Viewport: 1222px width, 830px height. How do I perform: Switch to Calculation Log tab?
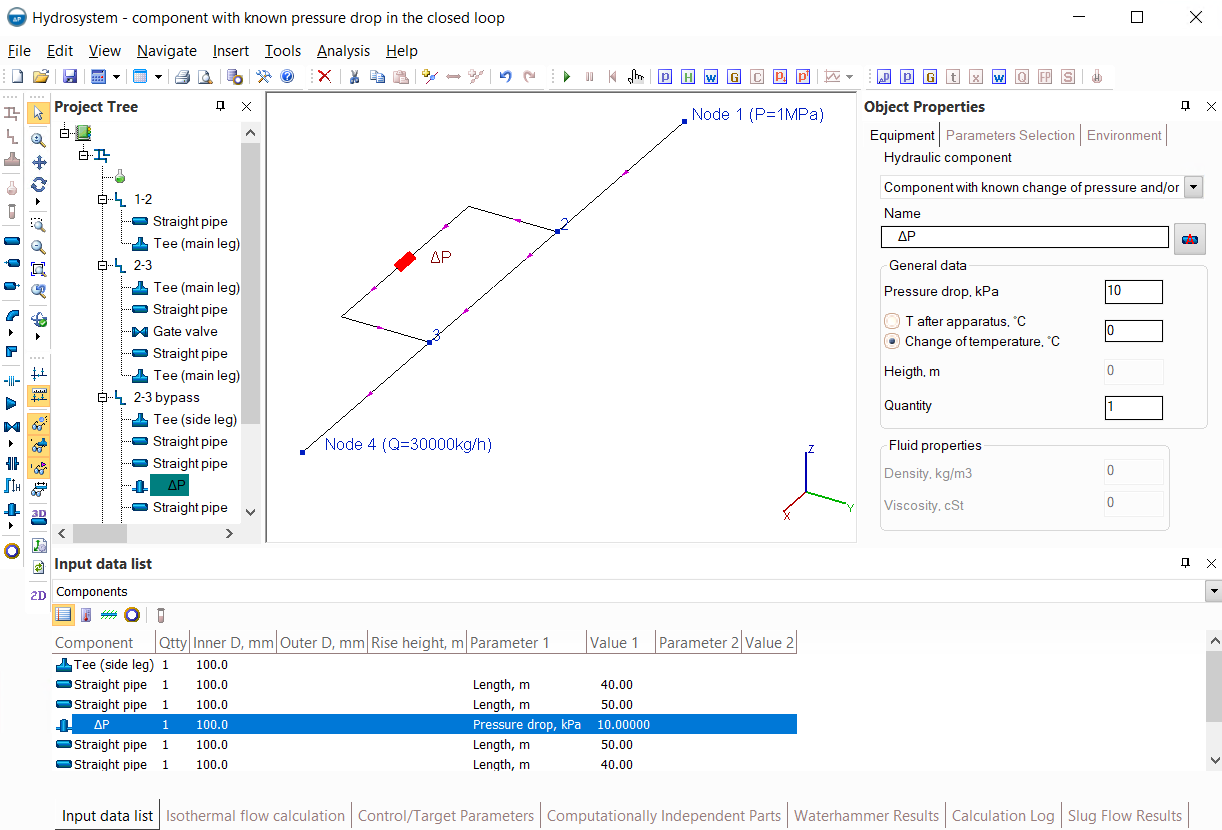(1003, 816)
